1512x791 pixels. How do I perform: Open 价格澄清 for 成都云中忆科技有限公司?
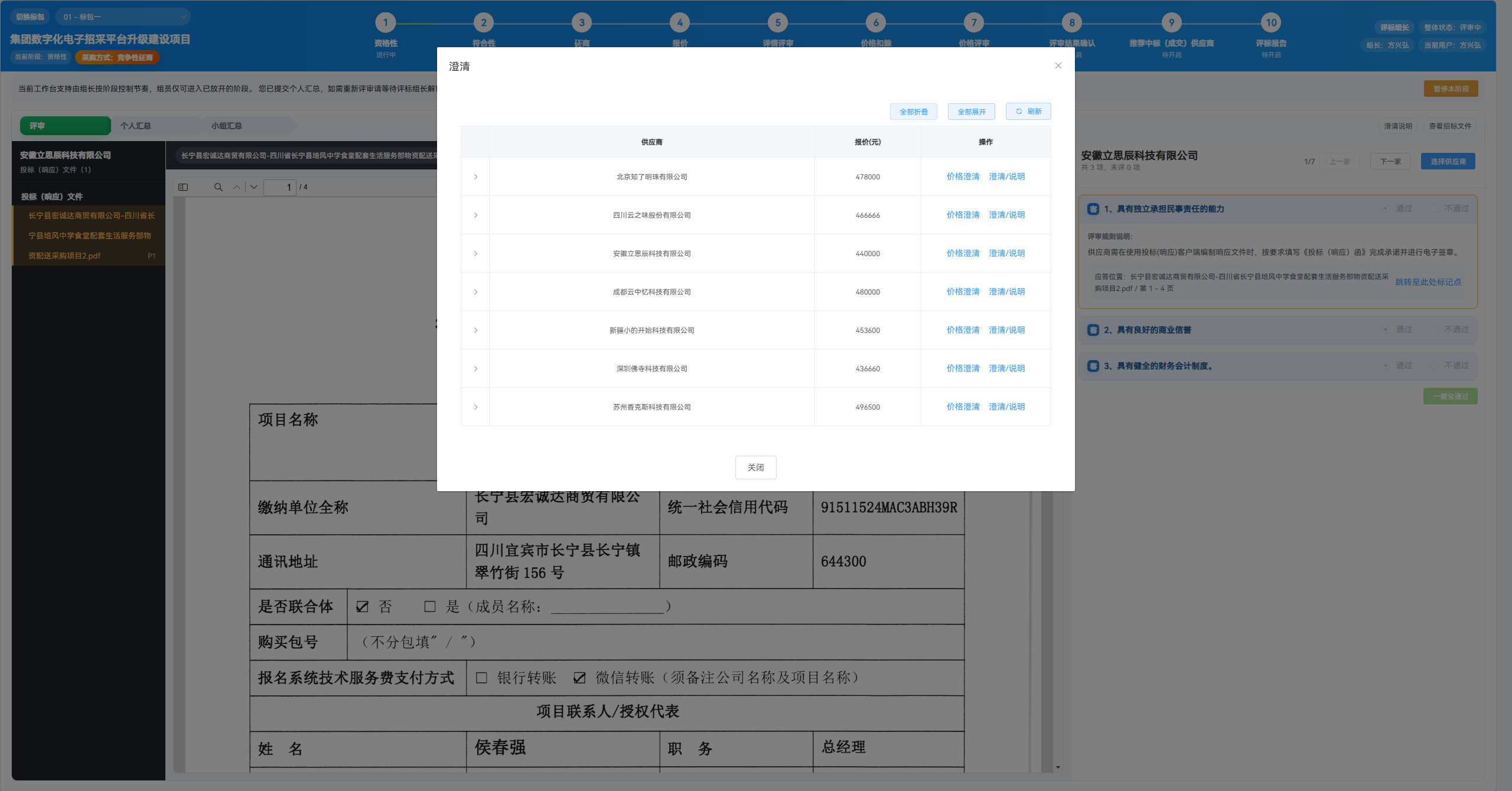(x=963, y=292)
